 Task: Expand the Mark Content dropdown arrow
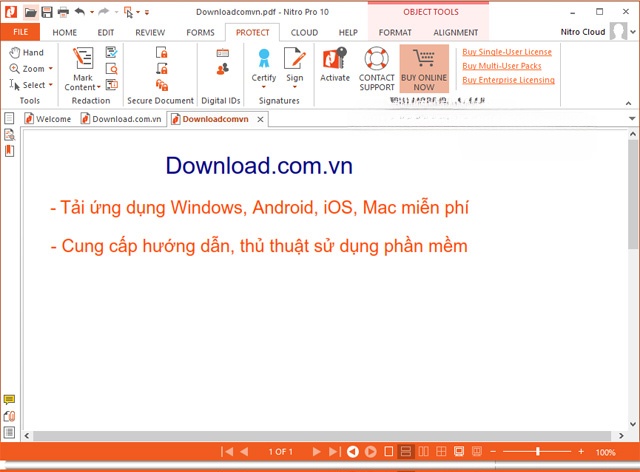(98, 87)
